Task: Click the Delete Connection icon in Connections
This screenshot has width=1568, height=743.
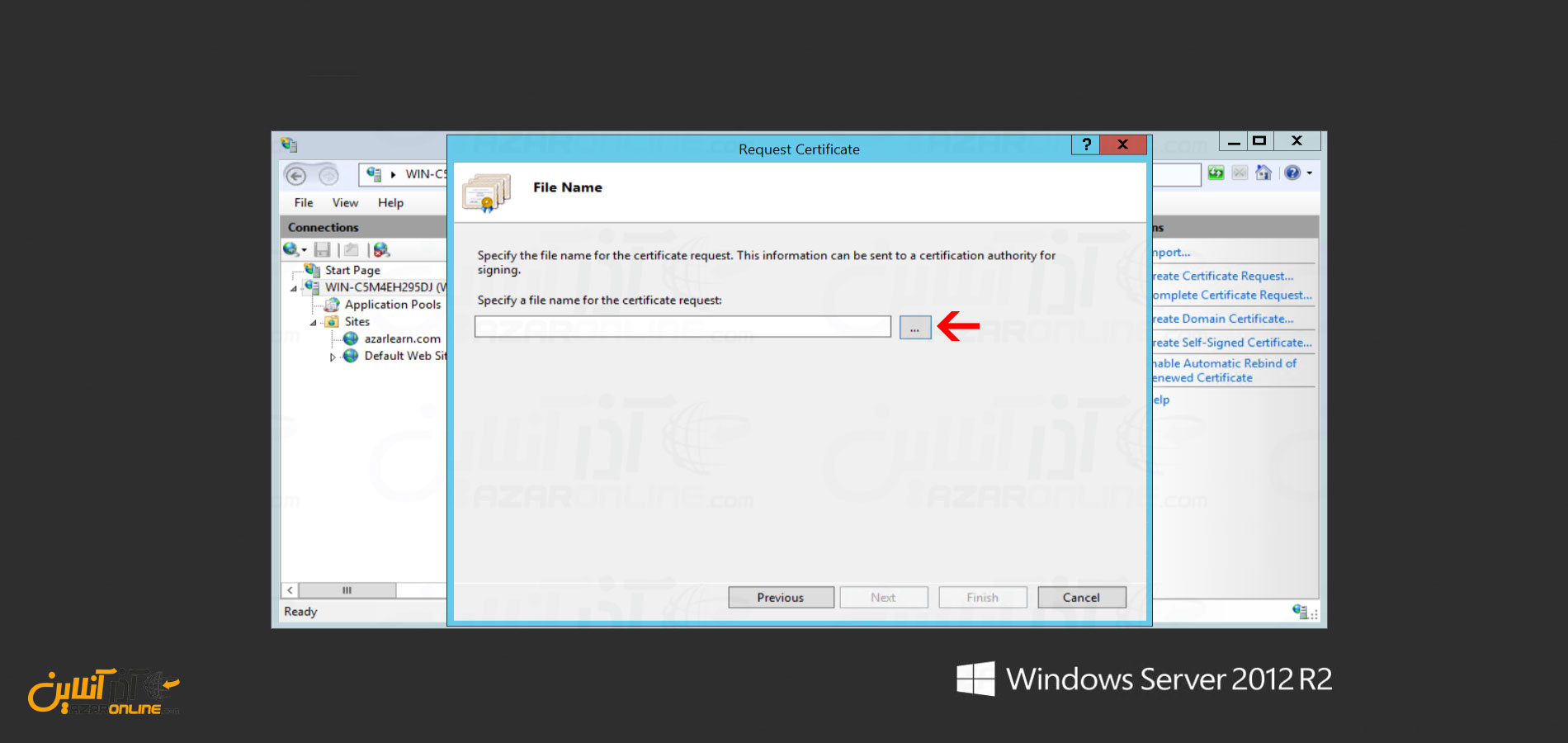Action: click(x=381, y=249)
